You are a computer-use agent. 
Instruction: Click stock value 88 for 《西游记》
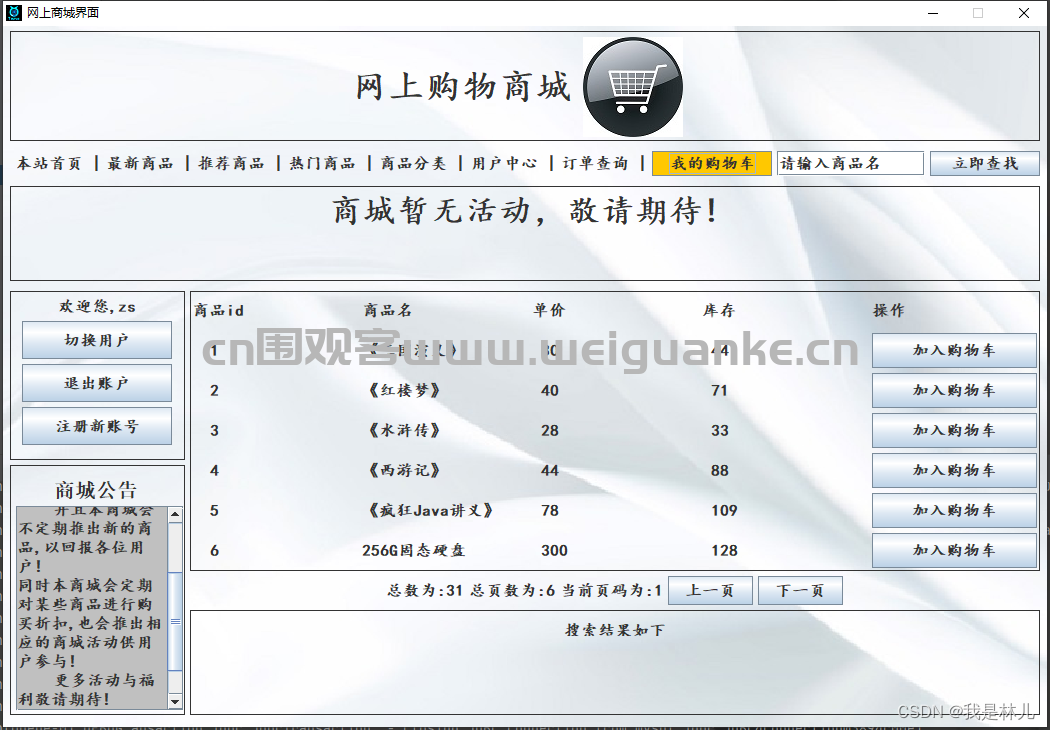pyautogui.click(x=720, y=471)
